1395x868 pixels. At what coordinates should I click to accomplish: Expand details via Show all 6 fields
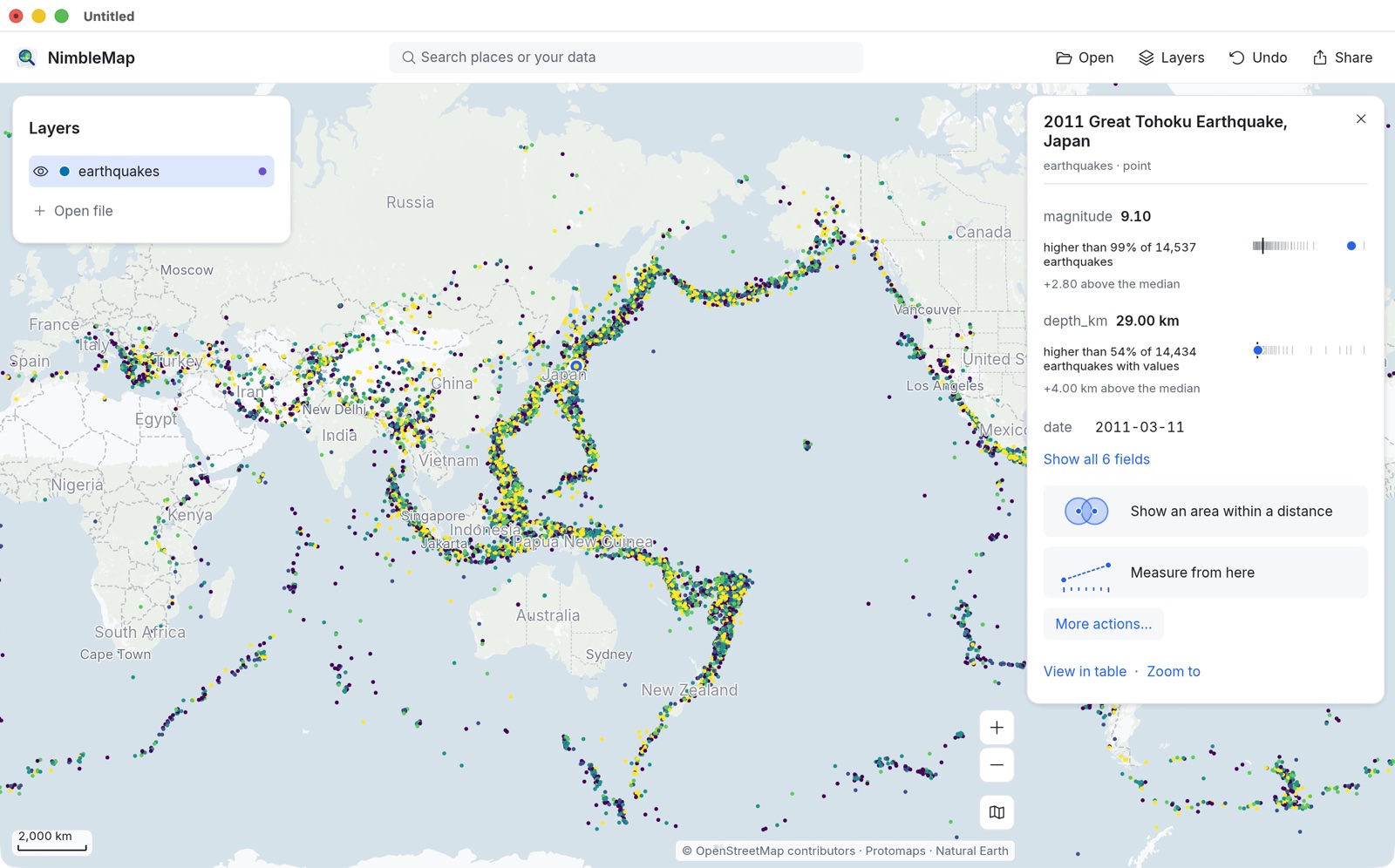coord(1097,459)
